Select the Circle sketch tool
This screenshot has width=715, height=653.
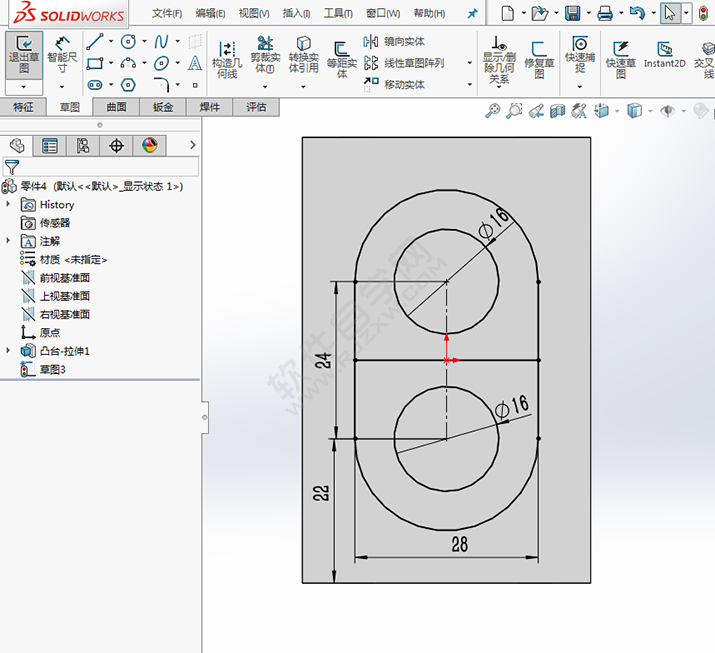coord(128,41)
